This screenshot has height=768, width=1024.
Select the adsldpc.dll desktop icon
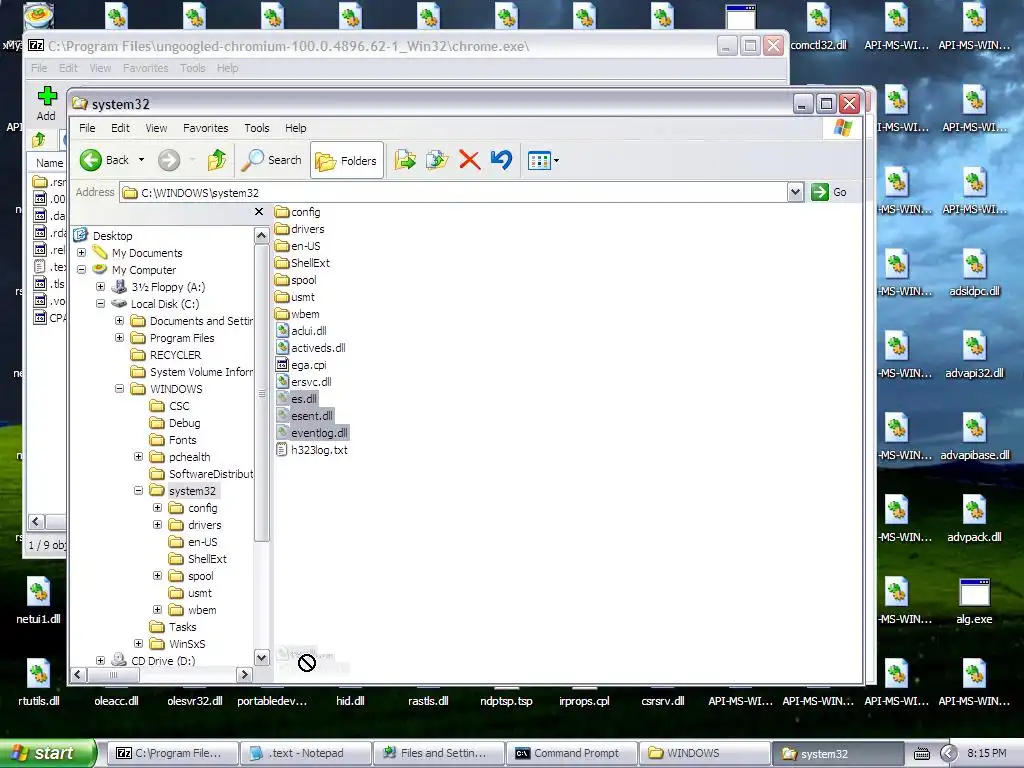point(974,274)
